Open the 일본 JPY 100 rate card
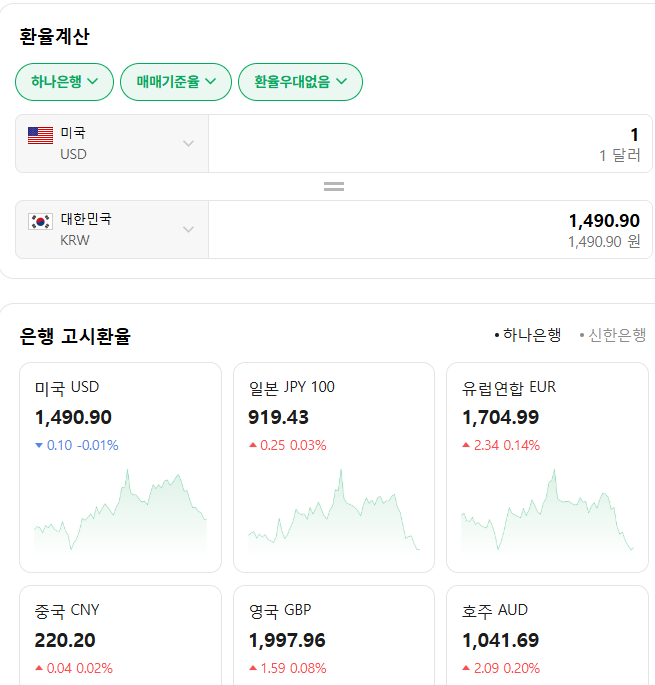The image size is (655, 685). pyautogui.click(x=334, y=467)
